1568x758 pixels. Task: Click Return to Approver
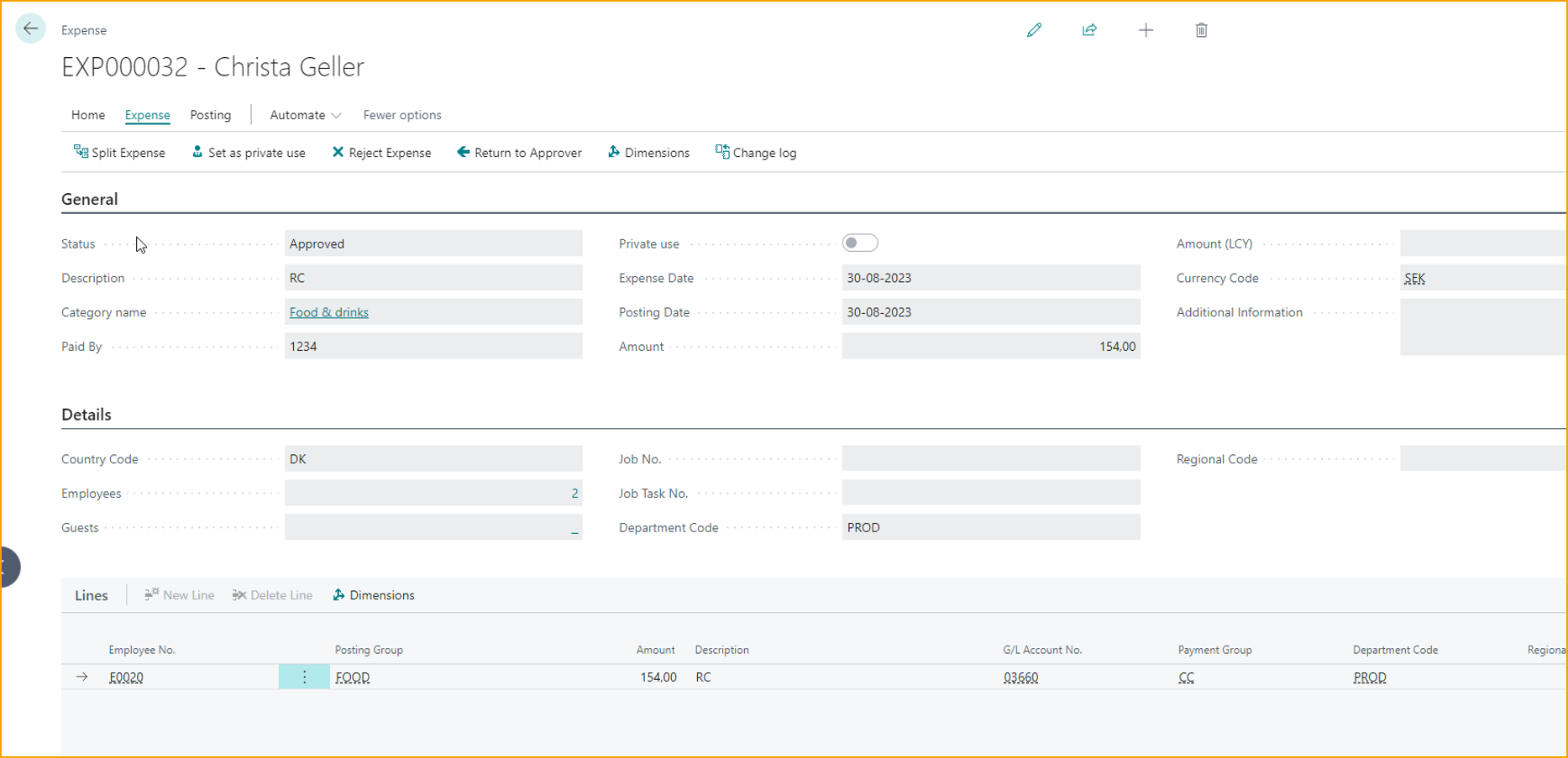[519, 153]
